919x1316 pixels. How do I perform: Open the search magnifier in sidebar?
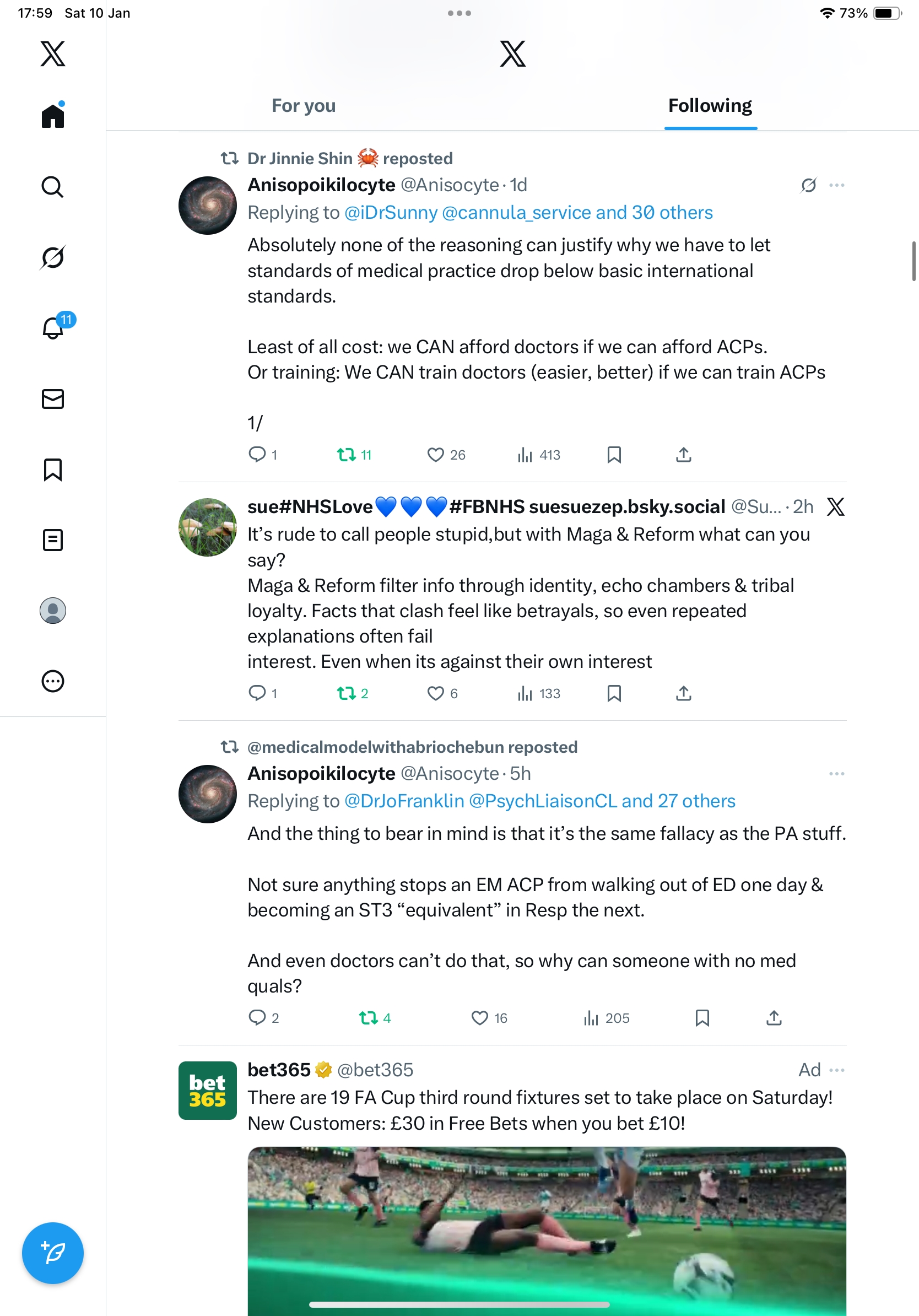(53, 187)
